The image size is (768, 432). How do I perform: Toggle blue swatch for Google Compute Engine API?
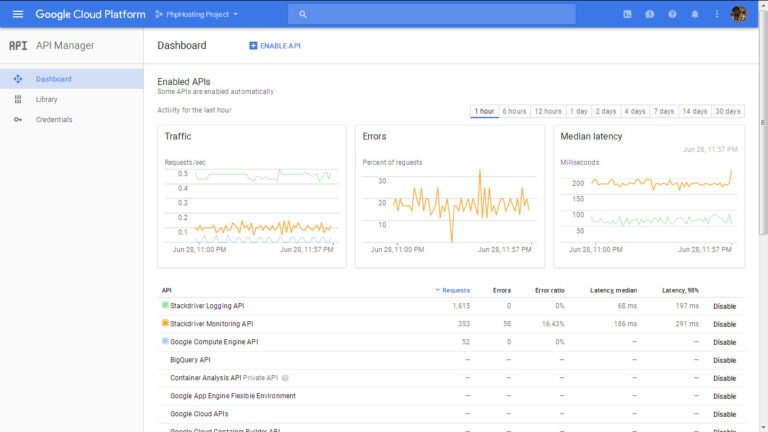pyautogui.click(x=165, y=341)
